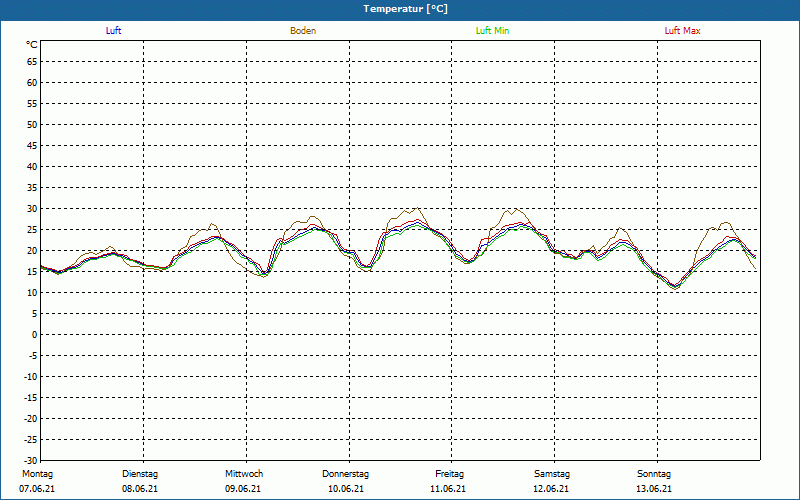Click the 0 y-axis tick label
Image resolution: width=800 pixels, height=500 pixels.
(x=35, y=335)
